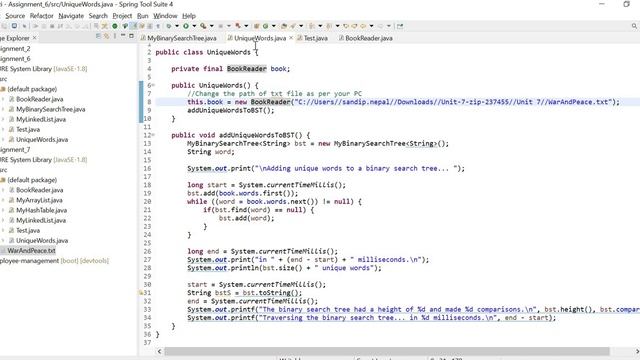The height and width of the screenshot is (360, 640).
Task: Open the External Tools dropdown arrow
Action: 211,26
